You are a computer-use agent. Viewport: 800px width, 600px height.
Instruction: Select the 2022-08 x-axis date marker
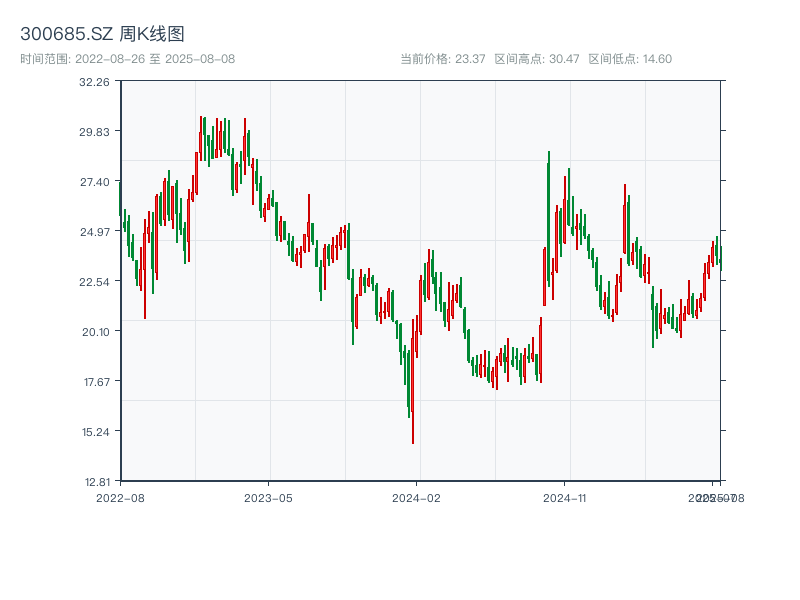click(x=120, y=497)
